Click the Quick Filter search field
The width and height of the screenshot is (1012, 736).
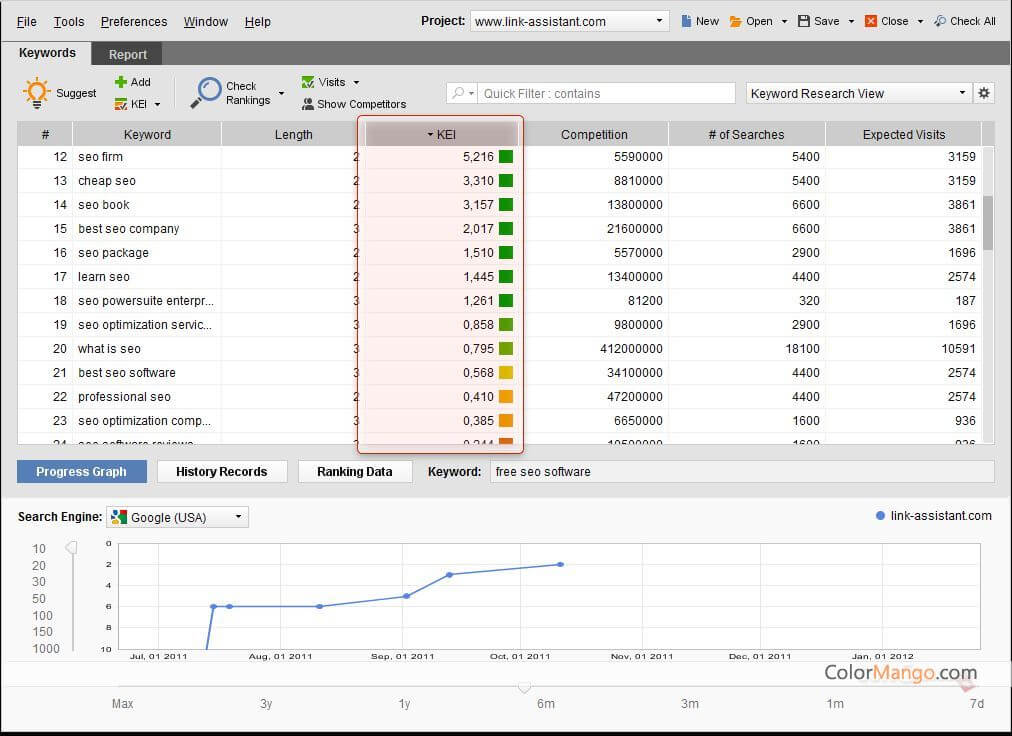606,93
